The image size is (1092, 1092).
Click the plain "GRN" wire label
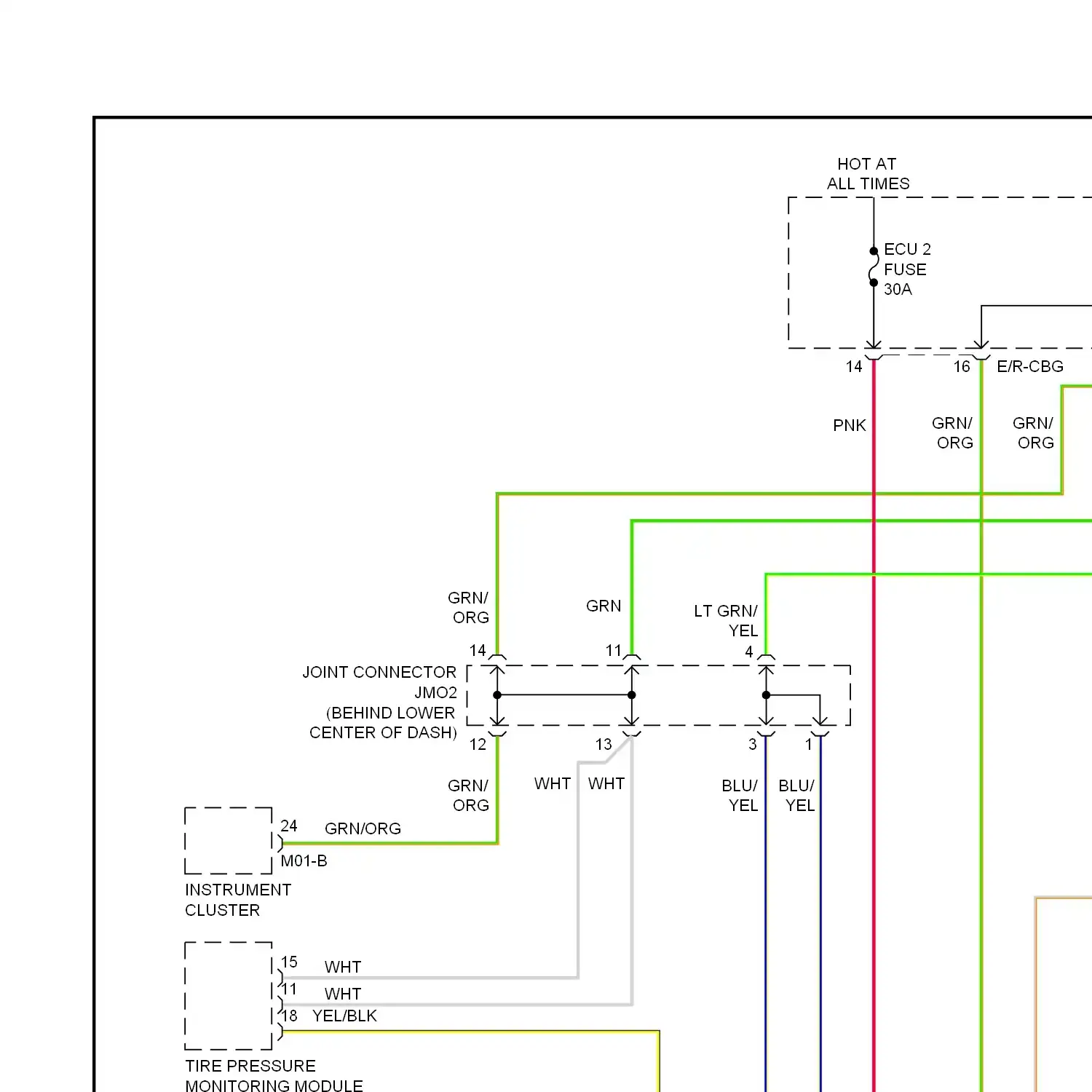coord(604,606)
